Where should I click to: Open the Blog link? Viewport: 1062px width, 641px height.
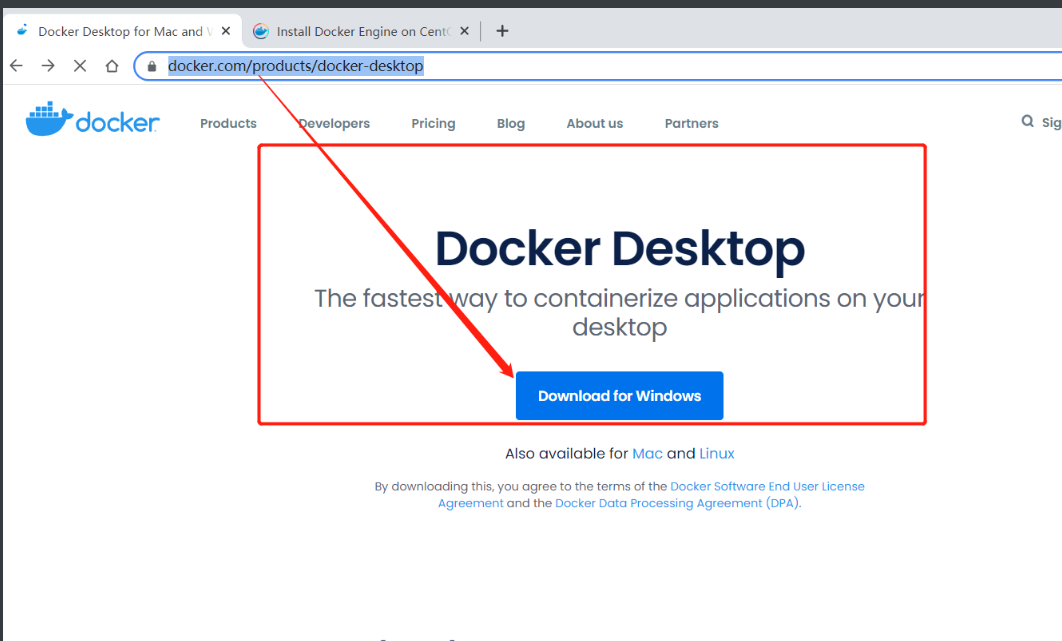click(511, 123)
